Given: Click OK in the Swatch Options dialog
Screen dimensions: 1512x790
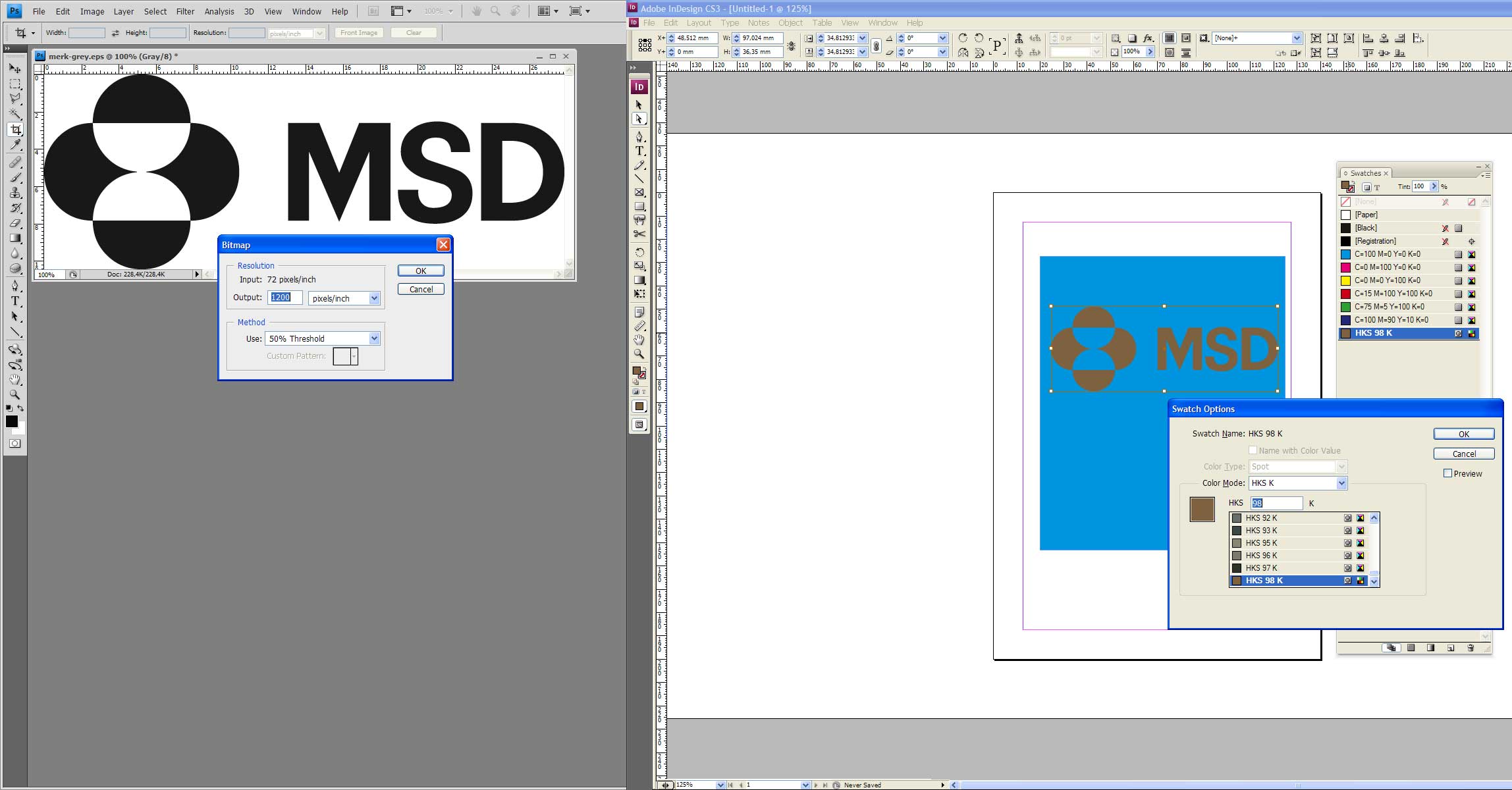Looking at the screenshot, I should (x=1464, y=434).
